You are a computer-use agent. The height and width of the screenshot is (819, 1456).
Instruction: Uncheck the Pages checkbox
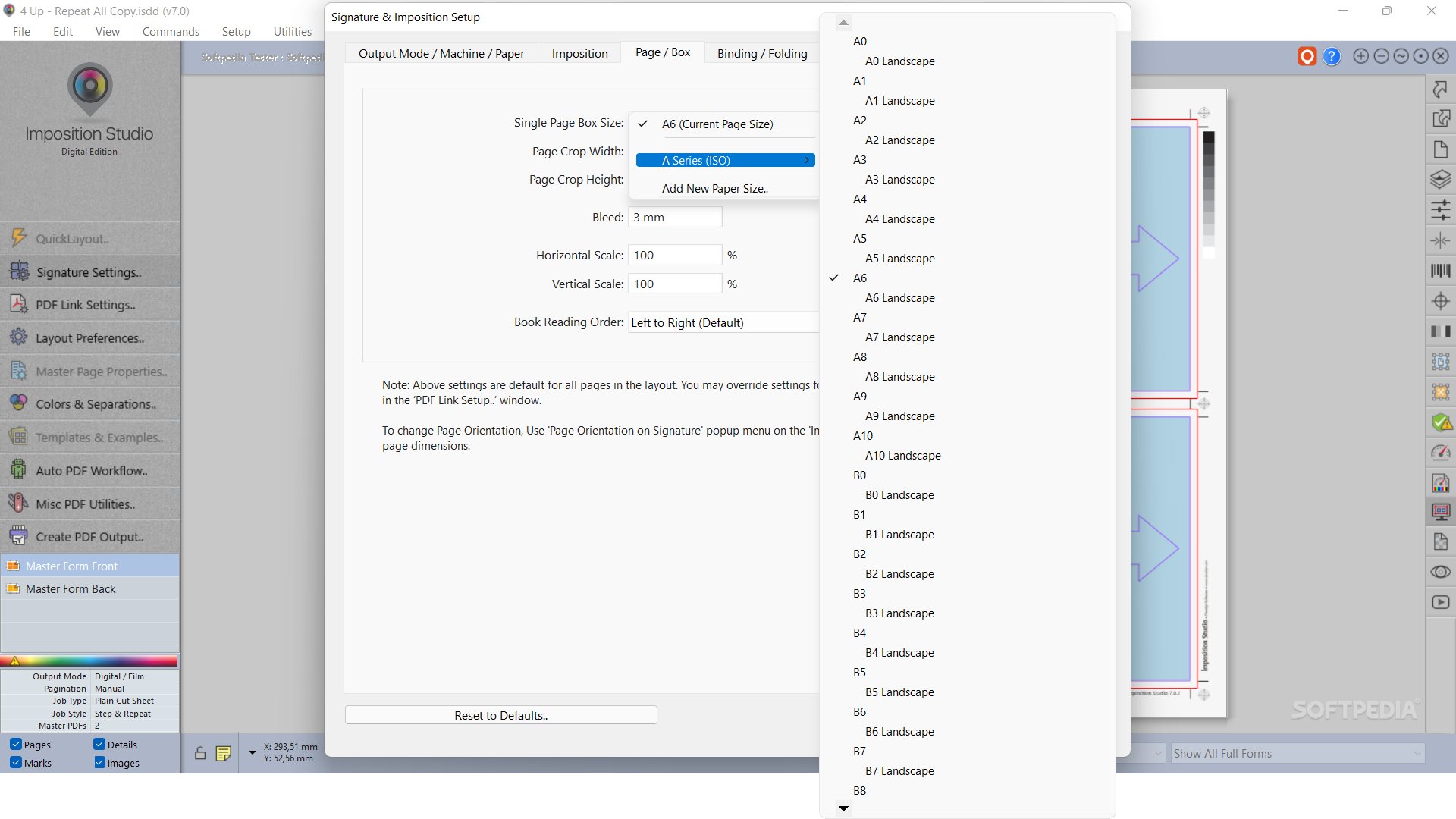(x=15, y=744)
